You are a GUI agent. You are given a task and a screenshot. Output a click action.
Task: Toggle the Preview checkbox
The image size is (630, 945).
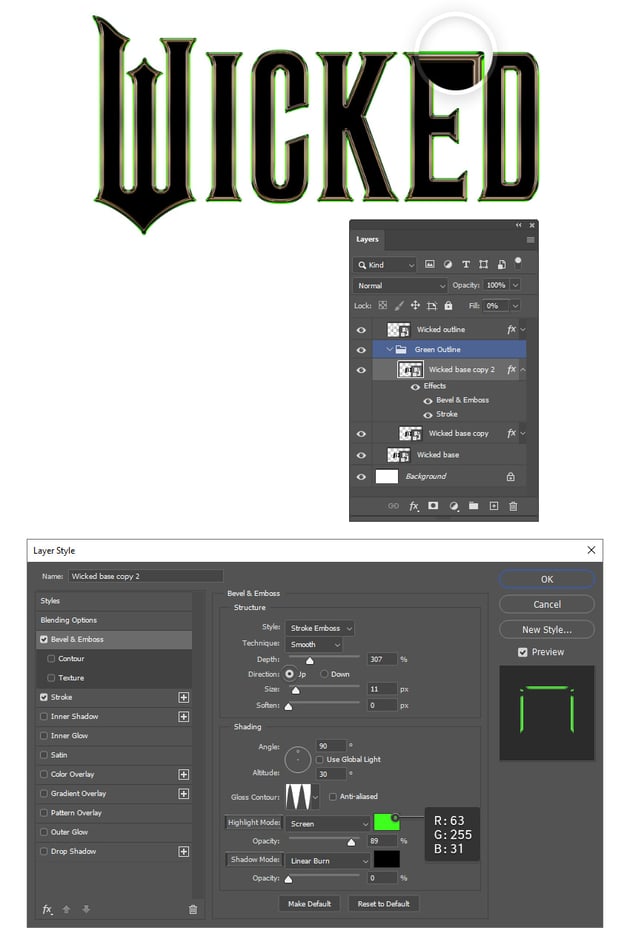tap(523, 652)
